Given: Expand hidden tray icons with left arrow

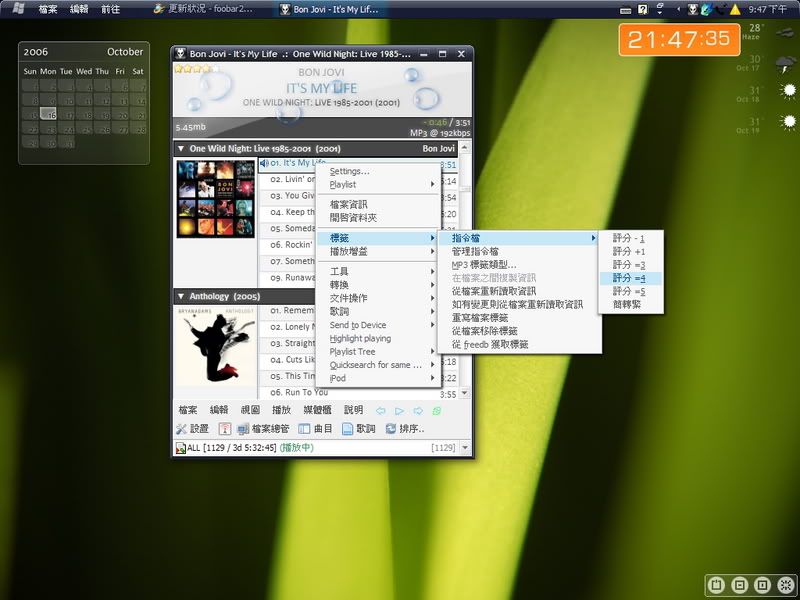Looking at the screenshot, I should [678, 9].
